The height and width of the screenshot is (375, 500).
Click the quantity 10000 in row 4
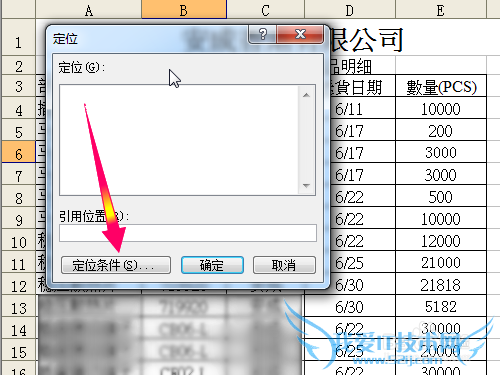(441, 108)
